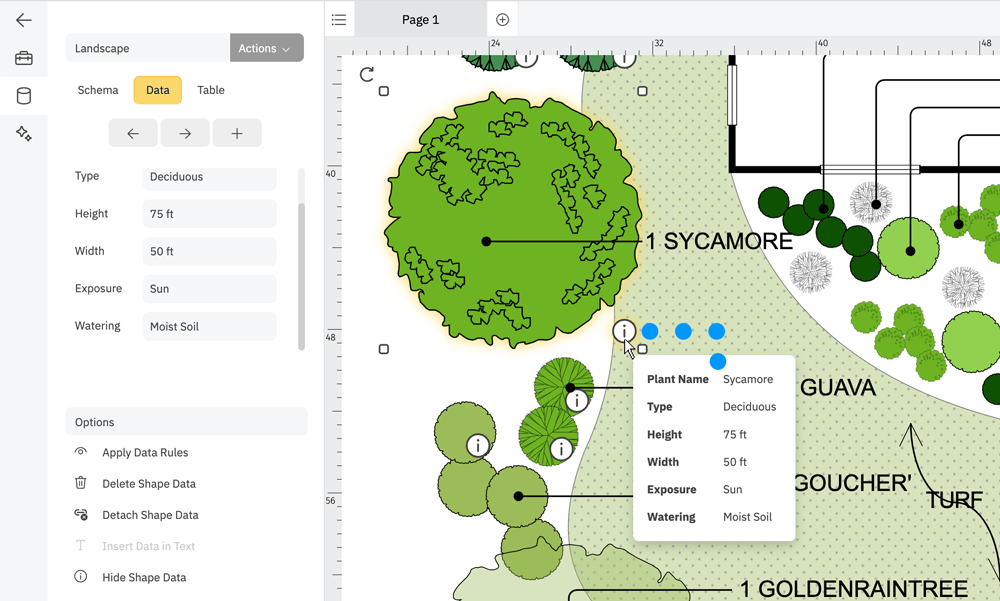
Task: Go back a record with left arrow
Action: point(133,132)
